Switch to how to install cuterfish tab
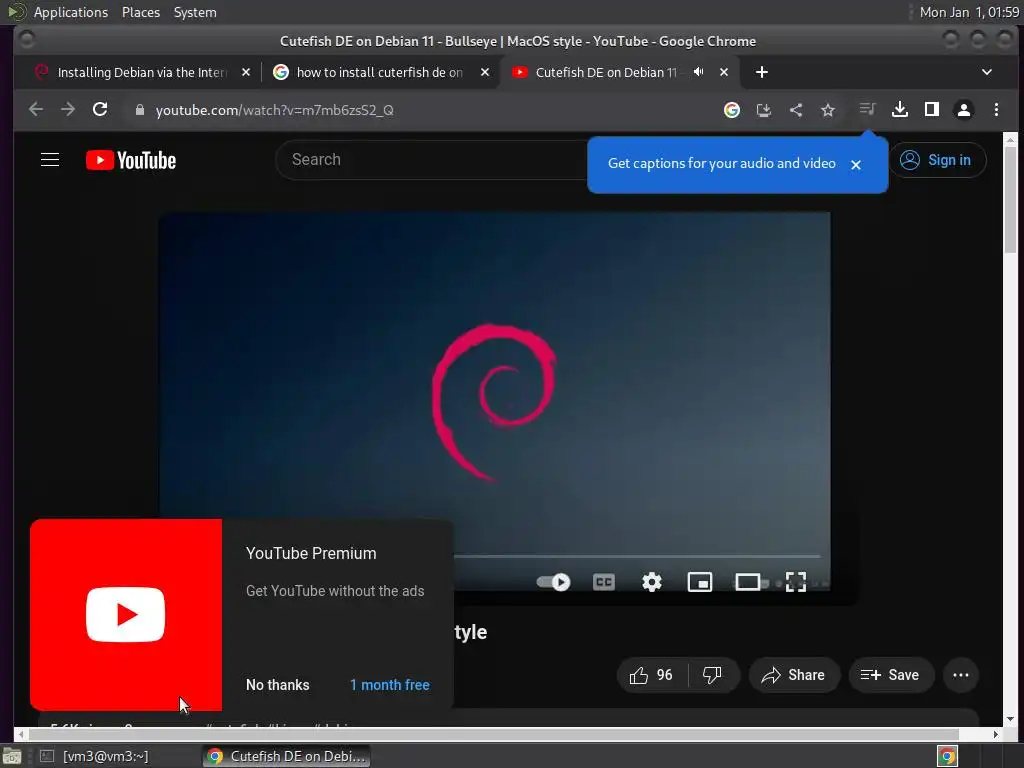Viewport: 1024px width, 768px height. (379, 72)
